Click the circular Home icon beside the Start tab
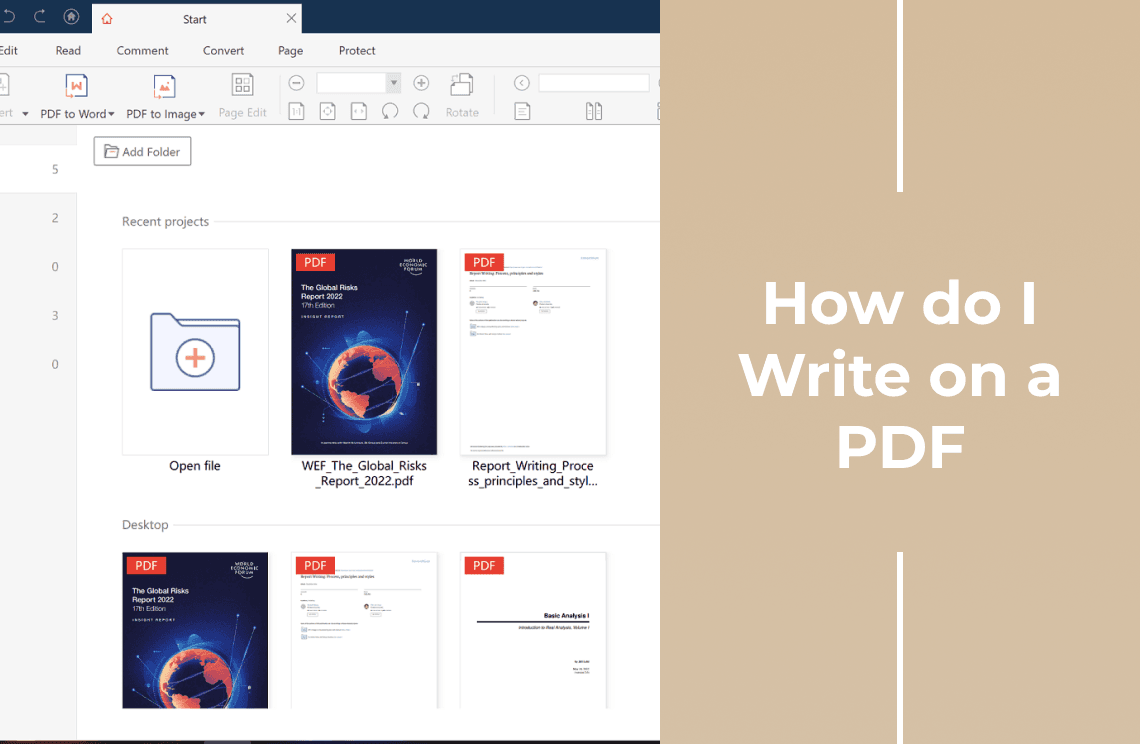Image resolution: width=1140 pixels, height=744 pixels. tap(71, 16)
